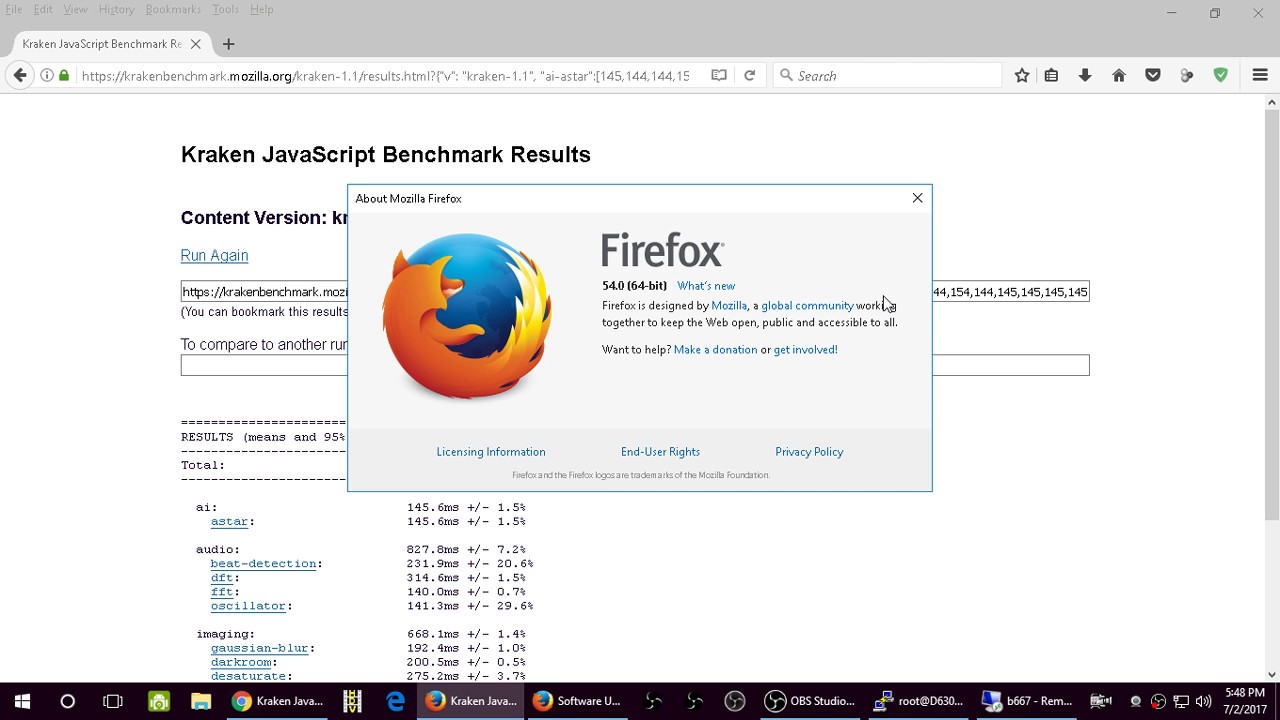This screenshot has width=1280, height=720.
Task: Open the darkroom test link
Action: pyautogui.click(x=240, y=662)
